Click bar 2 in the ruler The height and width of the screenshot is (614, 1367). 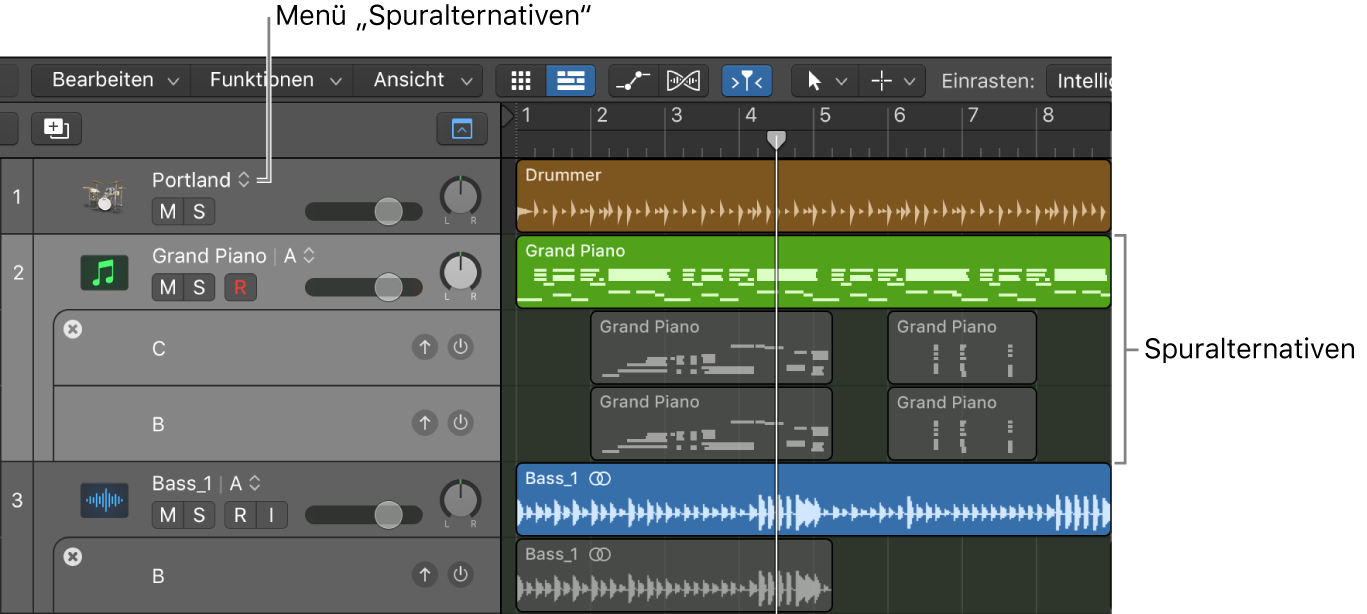click(602, 115)
